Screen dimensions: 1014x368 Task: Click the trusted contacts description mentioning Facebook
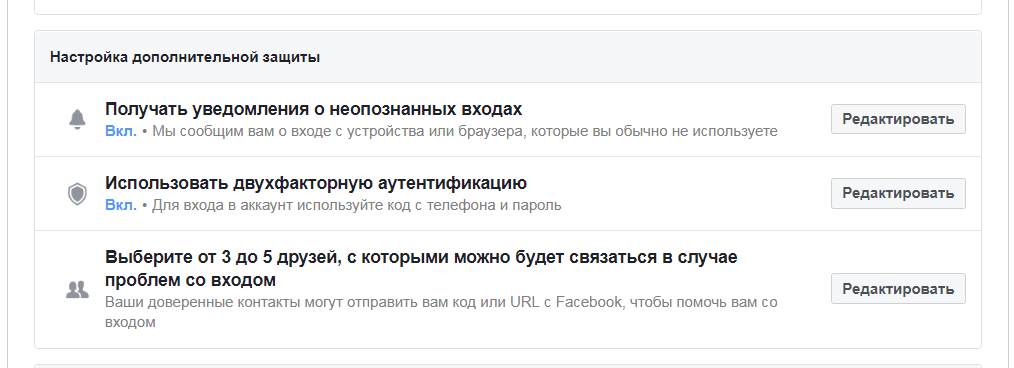[x=441, y=312]
